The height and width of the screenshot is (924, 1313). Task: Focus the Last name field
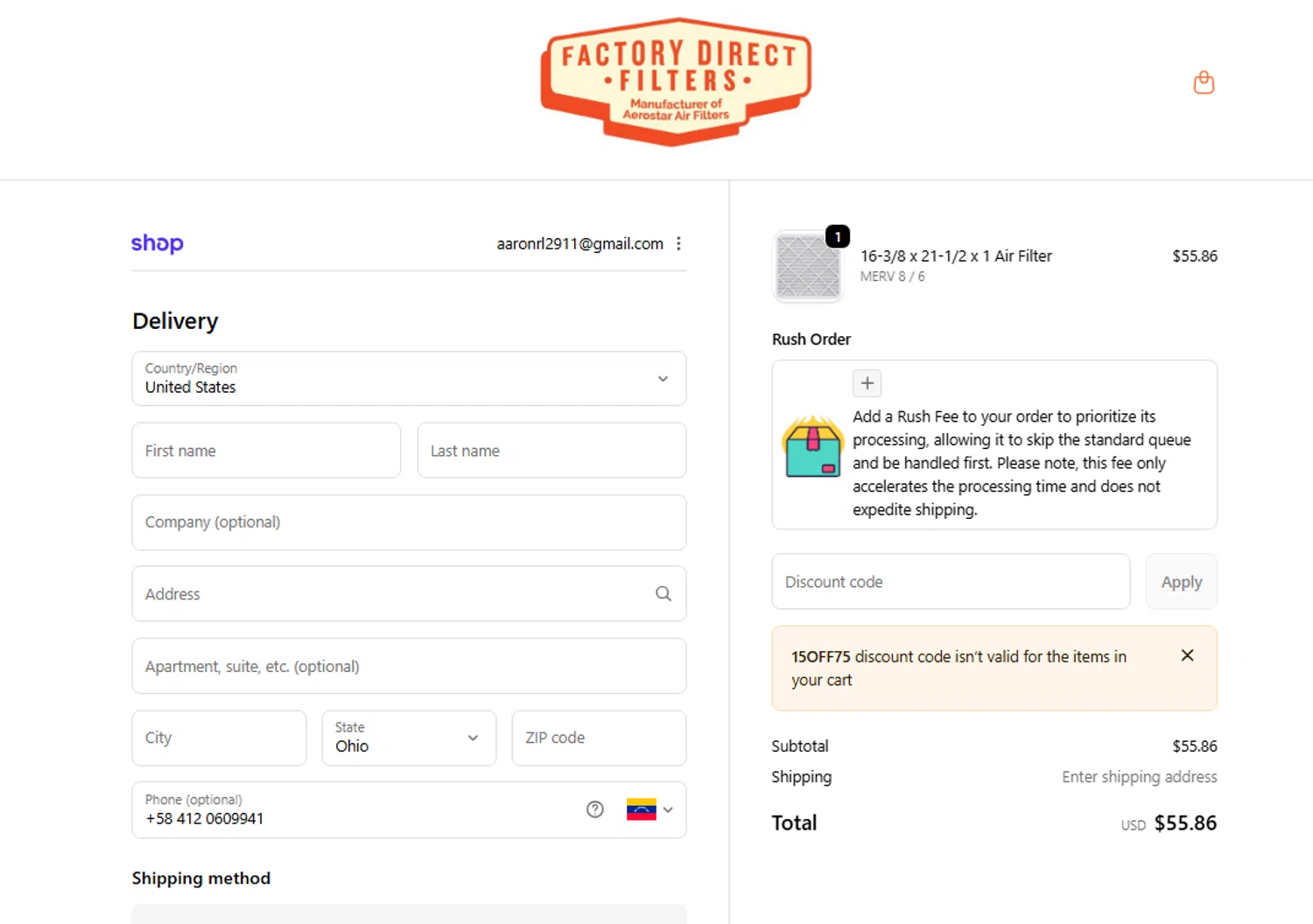(x=551, y=451)
